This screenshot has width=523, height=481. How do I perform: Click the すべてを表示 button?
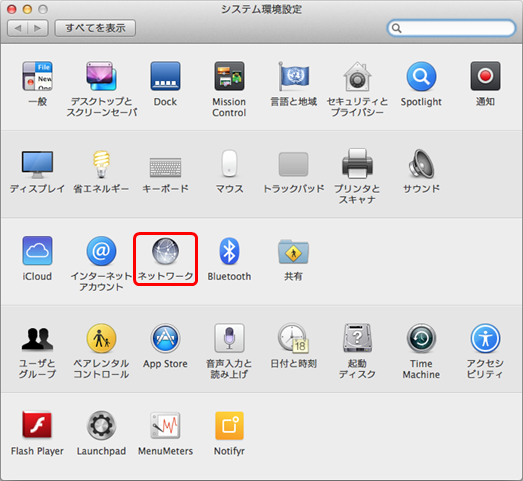pyautogui.click(x=95, y=28)
